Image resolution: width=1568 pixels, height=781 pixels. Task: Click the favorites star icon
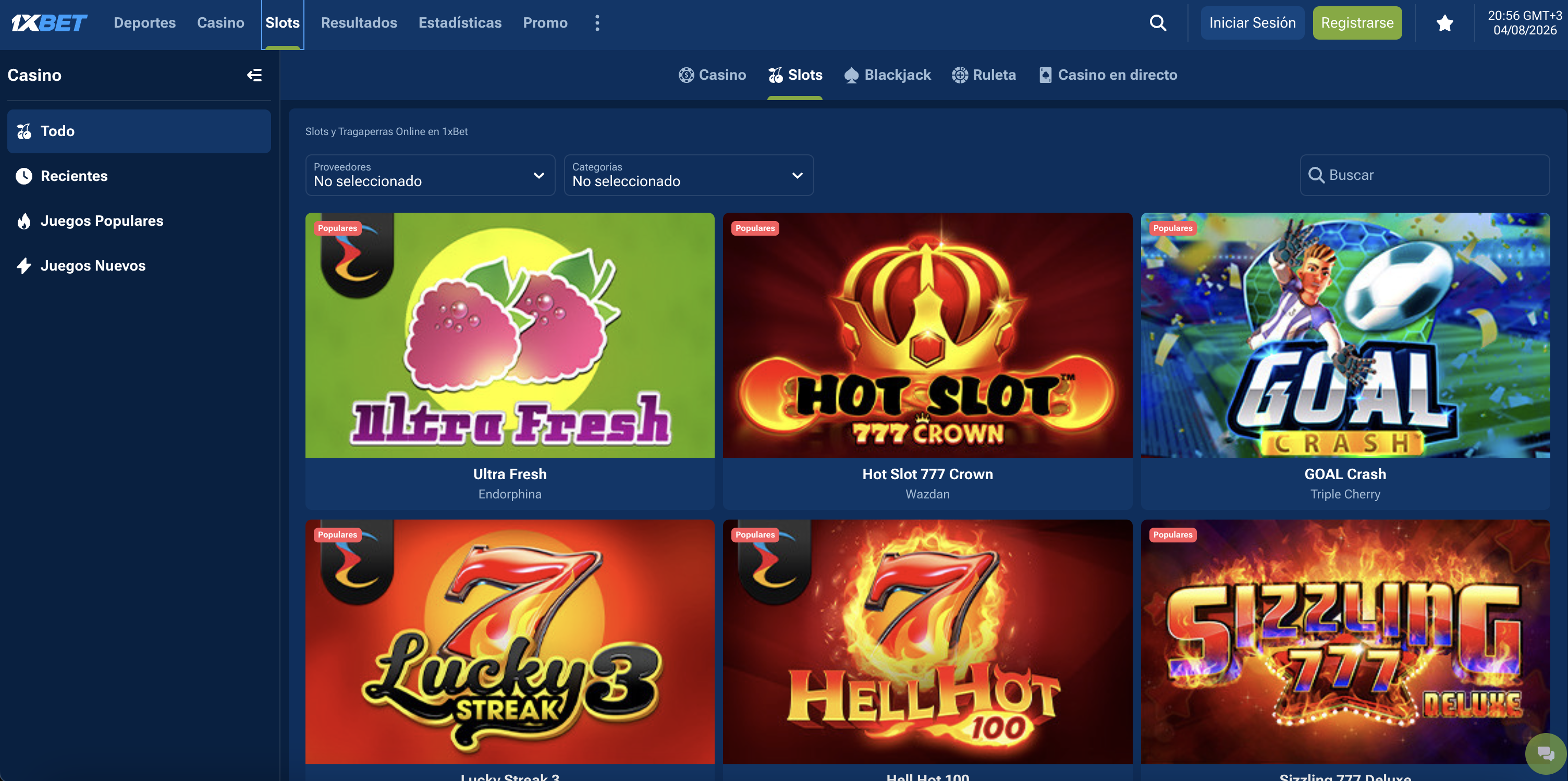(x=1444, y=23)
